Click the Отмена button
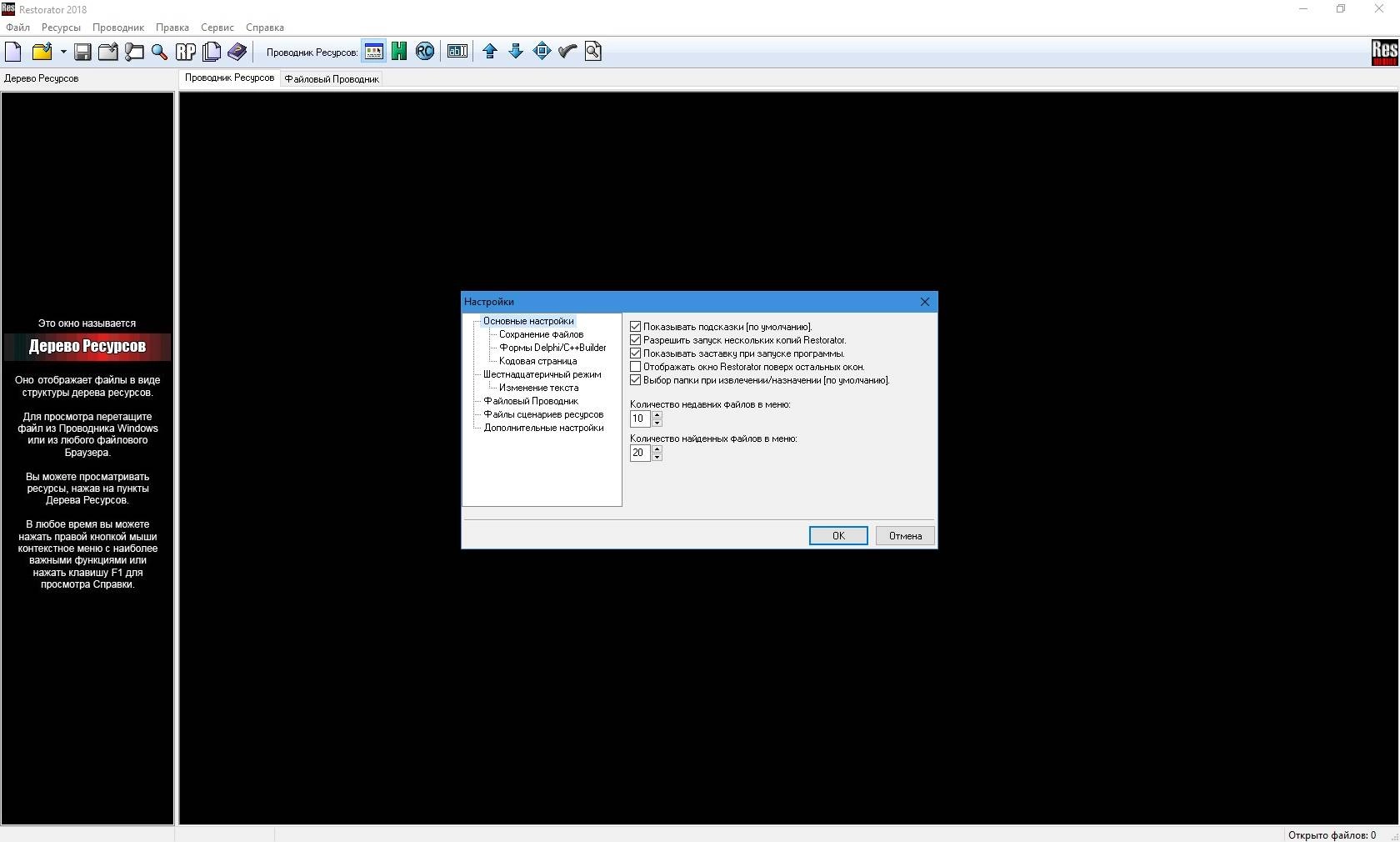 click(x=905, y=536)
